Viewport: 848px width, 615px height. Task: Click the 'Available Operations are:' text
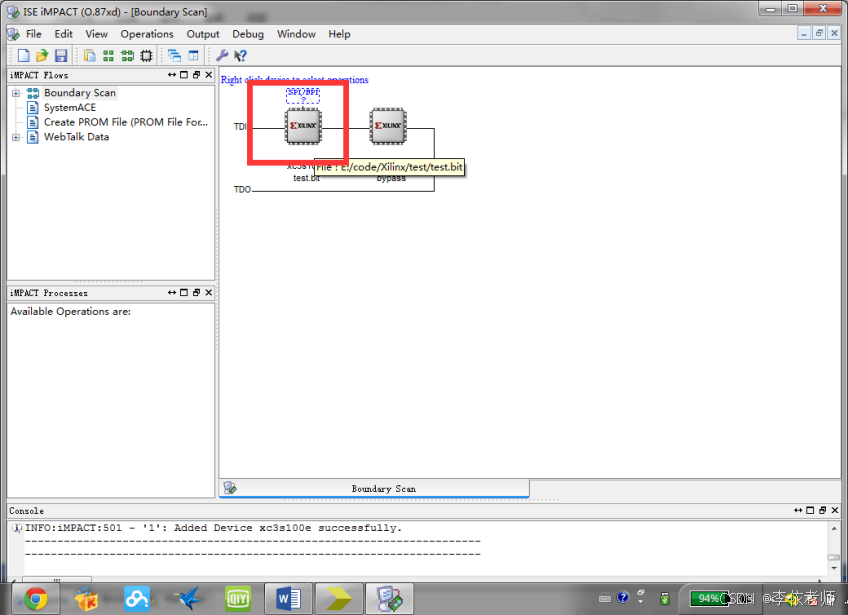point(70,312)
